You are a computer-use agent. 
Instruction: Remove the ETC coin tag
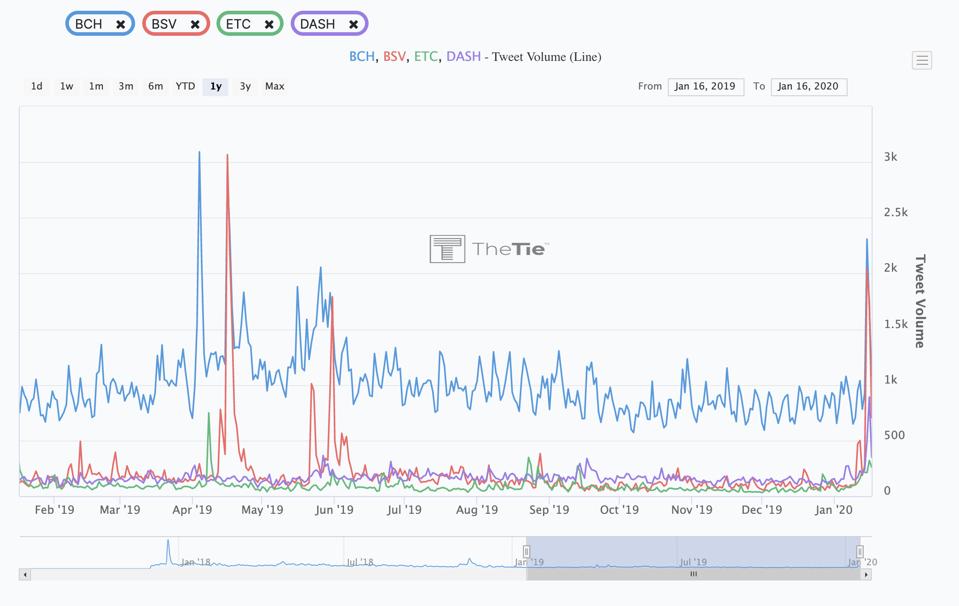coord(269,24)
